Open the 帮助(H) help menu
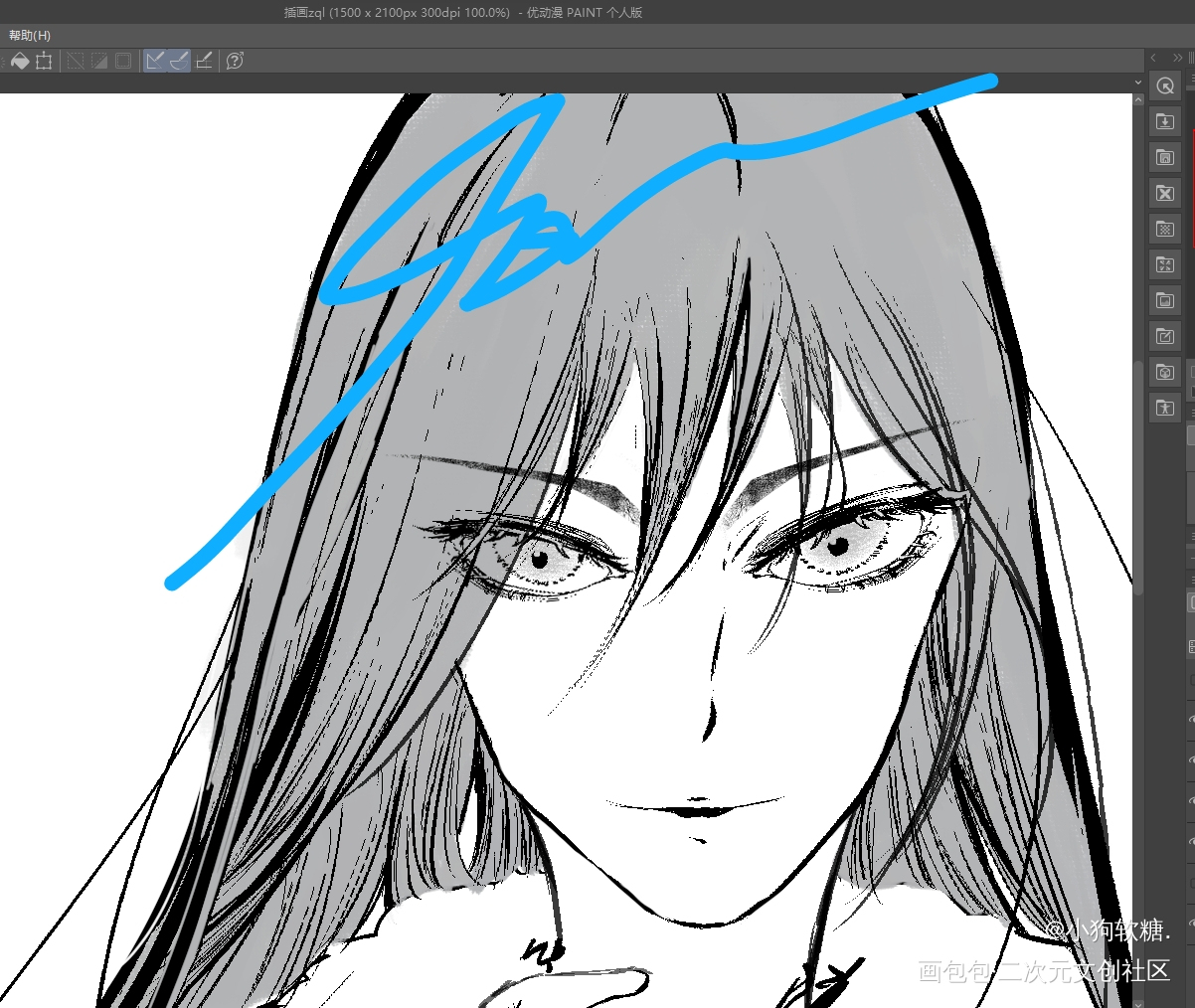This screenshot has width=1195, height=1008. coord(30,36)
